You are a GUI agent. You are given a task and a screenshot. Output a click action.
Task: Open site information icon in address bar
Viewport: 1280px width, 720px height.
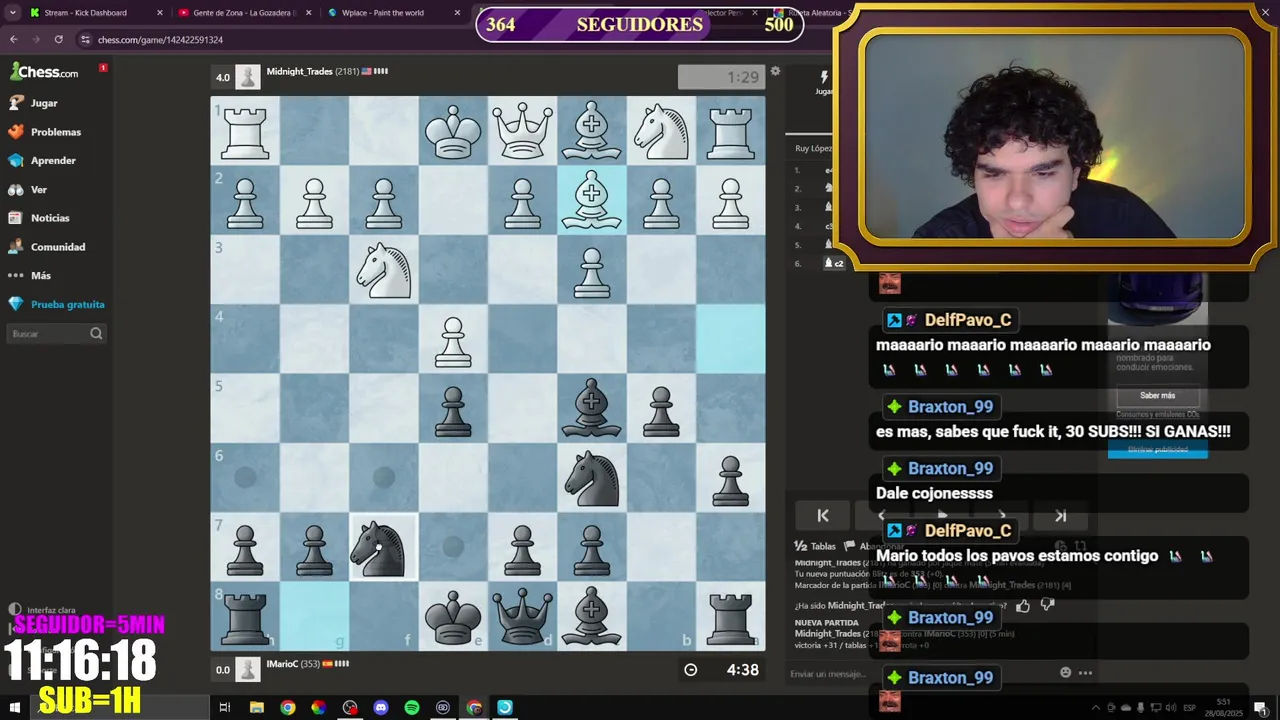pos(86,39)
